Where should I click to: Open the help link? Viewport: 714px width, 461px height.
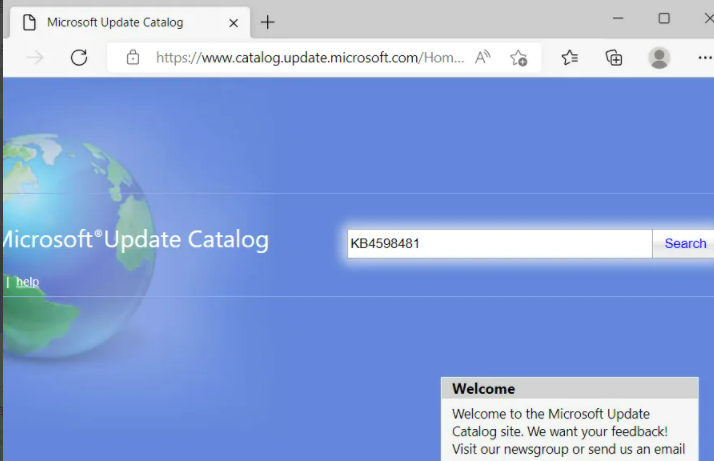(27, 282)
